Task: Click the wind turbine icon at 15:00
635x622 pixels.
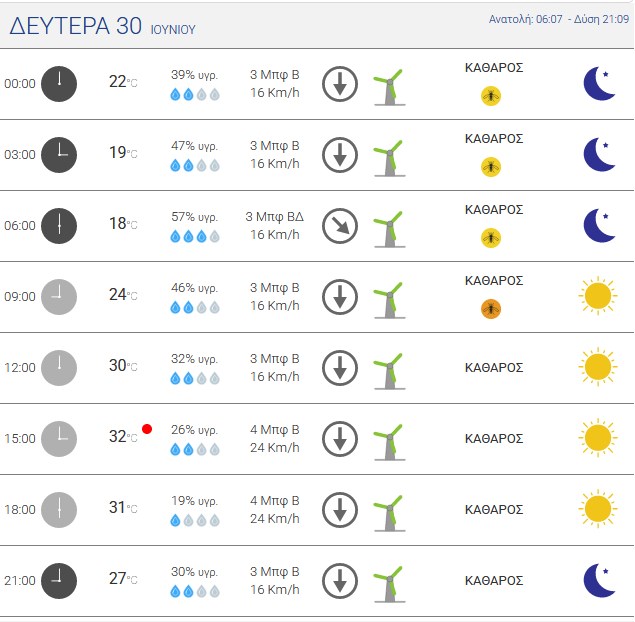Action: pos(389,442)
